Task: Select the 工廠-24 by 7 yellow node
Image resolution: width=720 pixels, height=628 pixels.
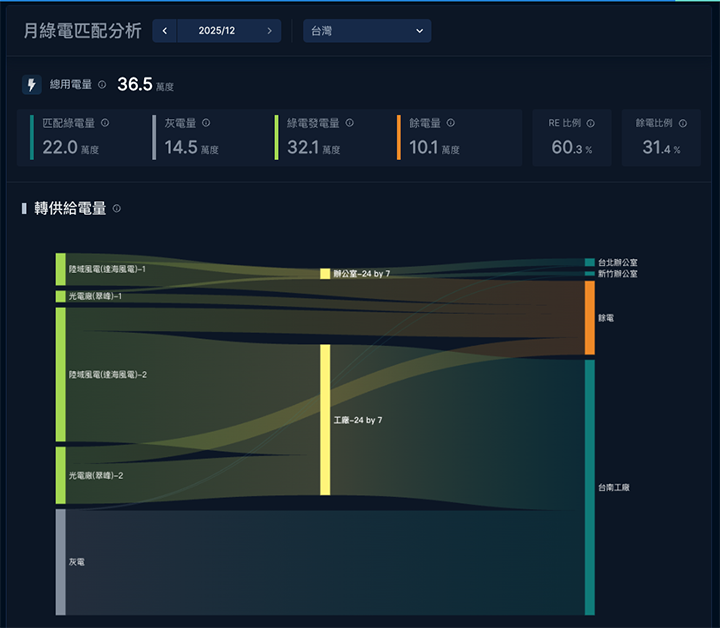Action: 325,420
